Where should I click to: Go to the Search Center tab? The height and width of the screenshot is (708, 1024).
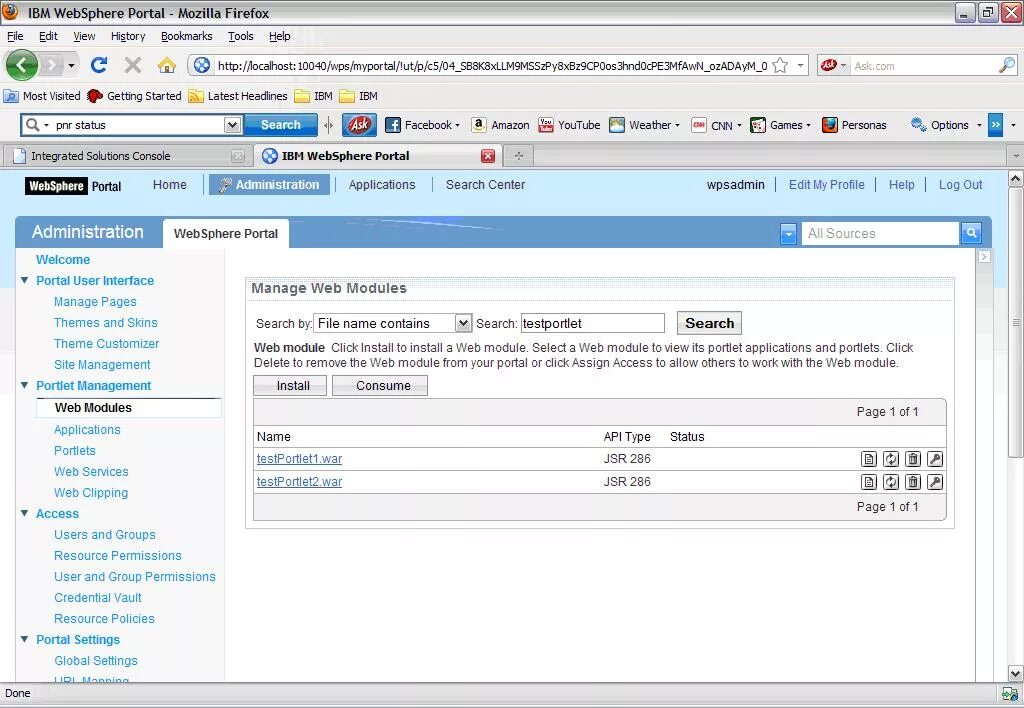(x=485, y=185)
